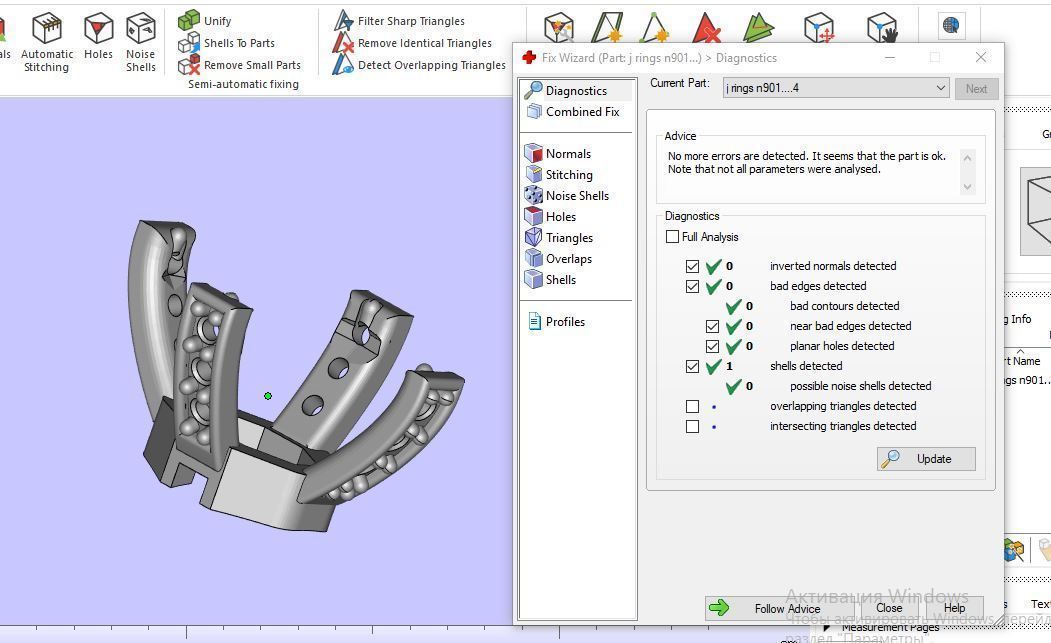
Task: Enable Full Analysis checkbox
Action: pyautogui.click(x=672, y=237)
